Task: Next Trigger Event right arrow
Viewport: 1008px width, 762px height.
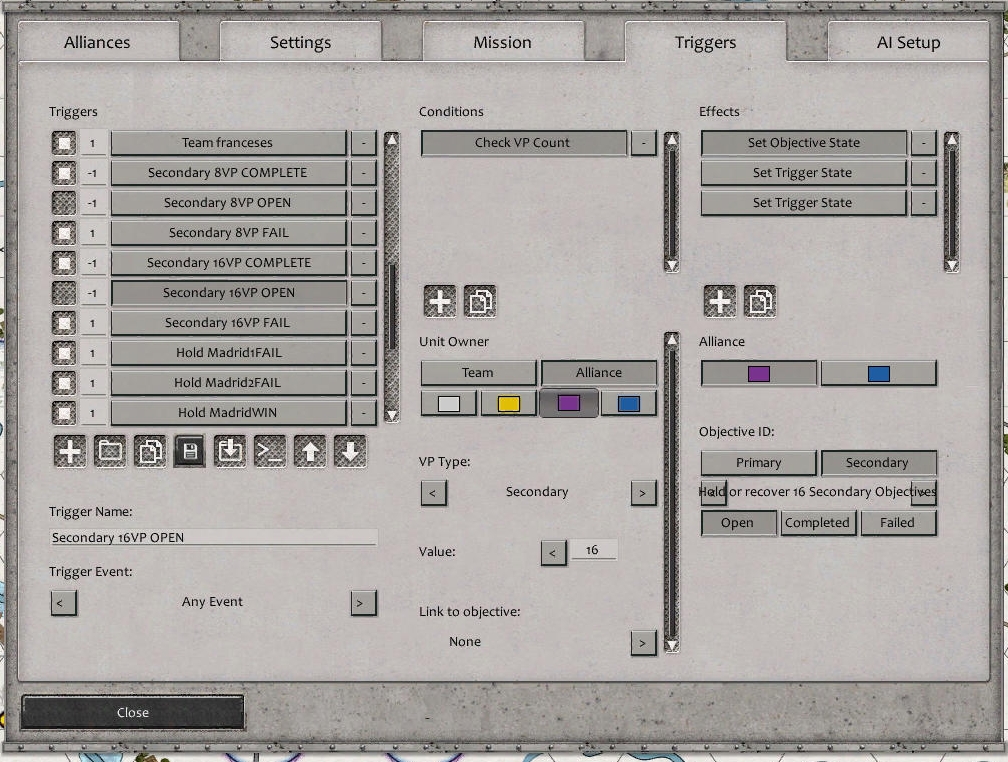Action: (x=364, y=603)
